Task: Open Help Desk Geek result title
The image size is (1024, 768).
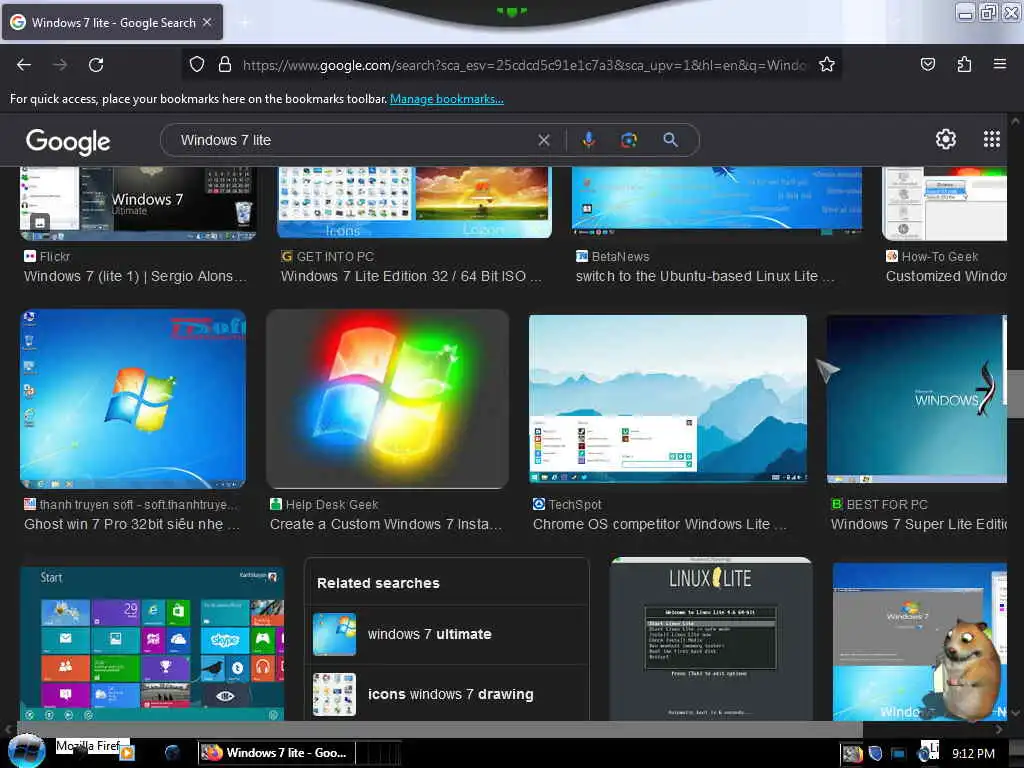Action: pos(386,524)
